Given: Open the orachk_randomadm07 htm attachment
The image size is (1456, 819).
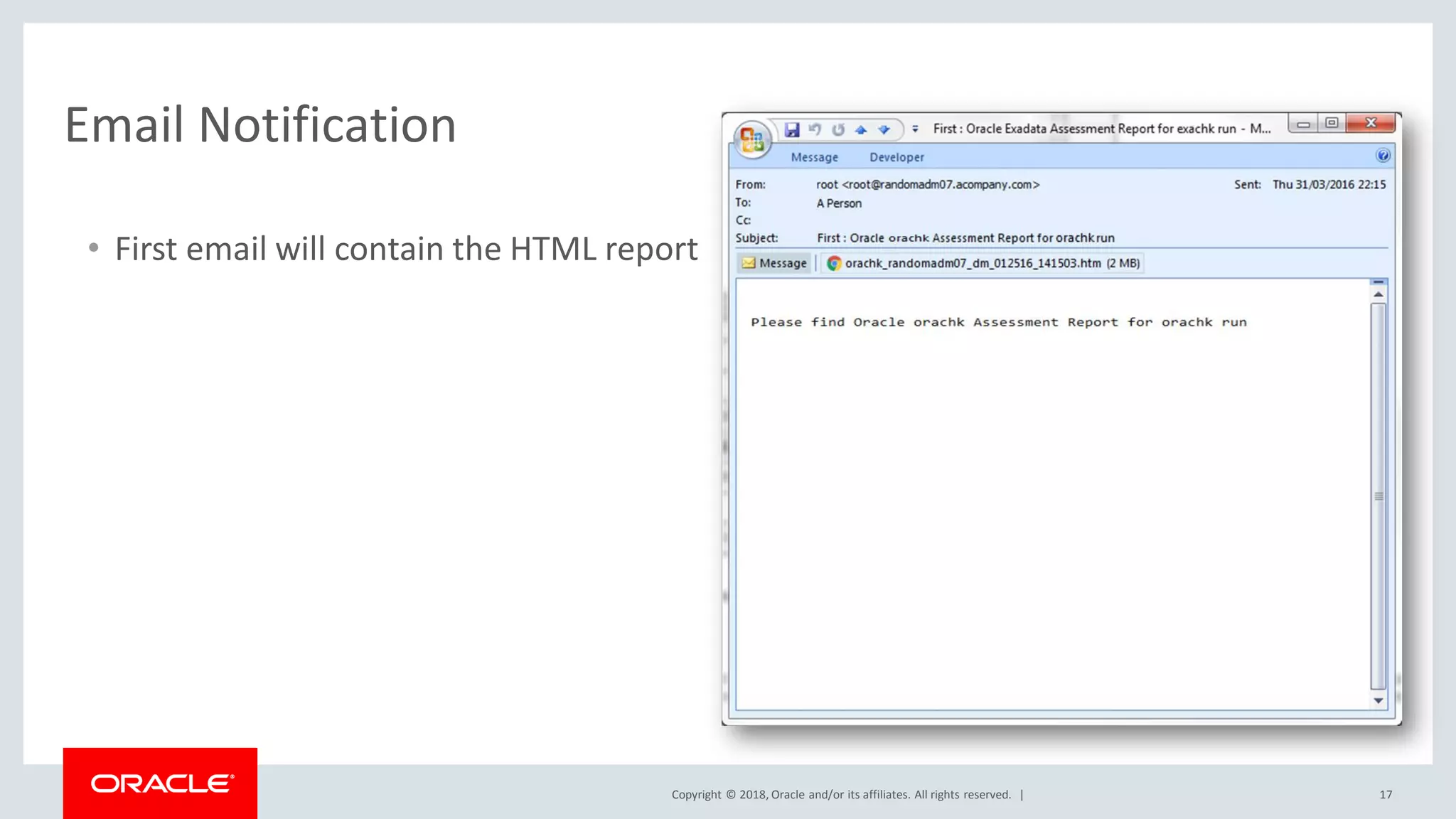Looking at the screenshot, I should [973, 263].
